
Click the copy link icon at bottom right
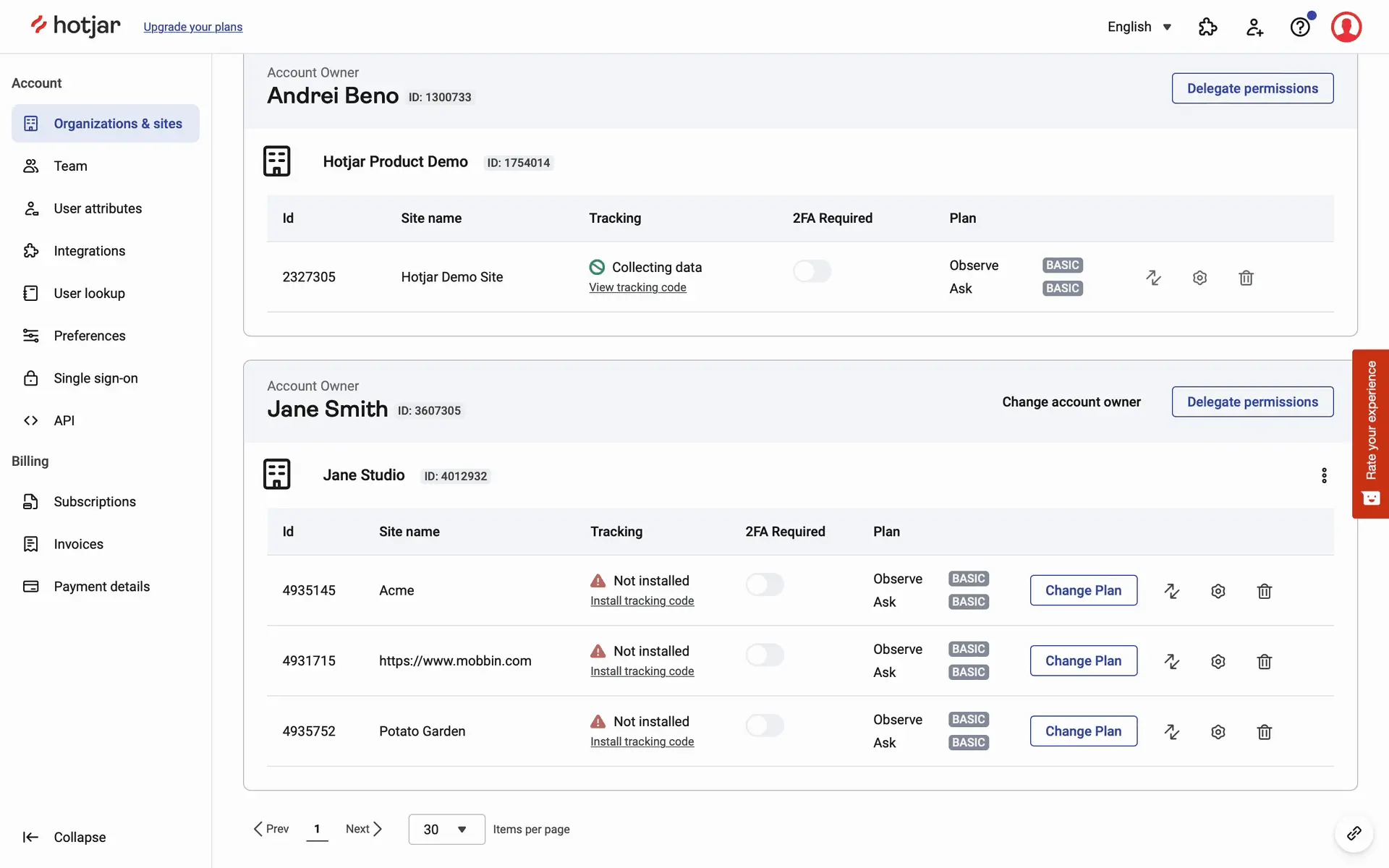point(1354,833)
